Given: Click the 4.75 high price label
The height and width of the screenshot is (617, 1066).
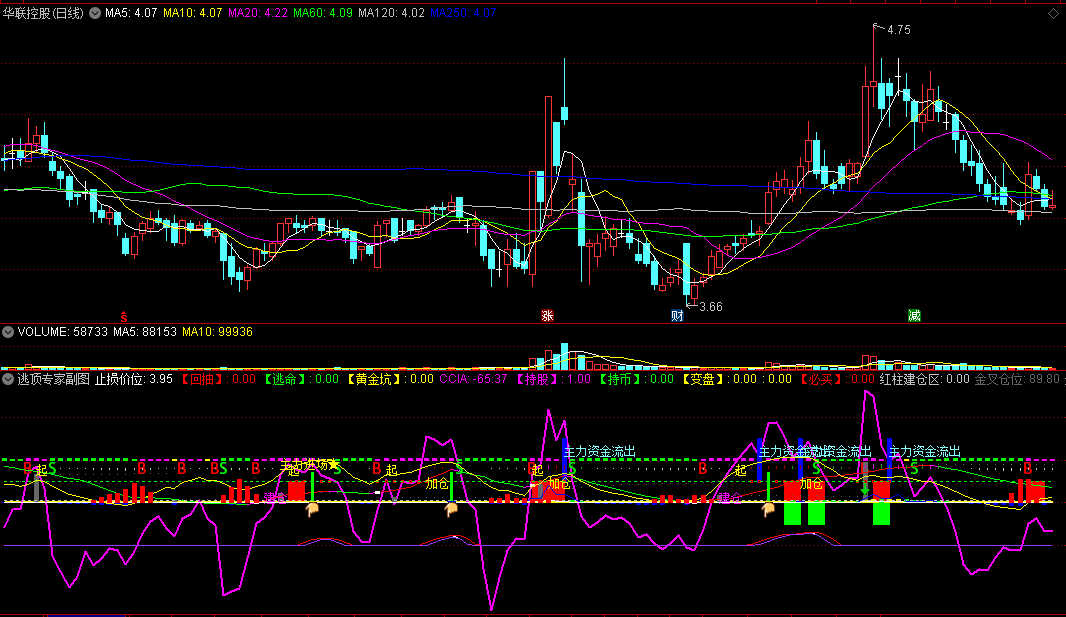Looking at the screenshot, I should point(899,30).
